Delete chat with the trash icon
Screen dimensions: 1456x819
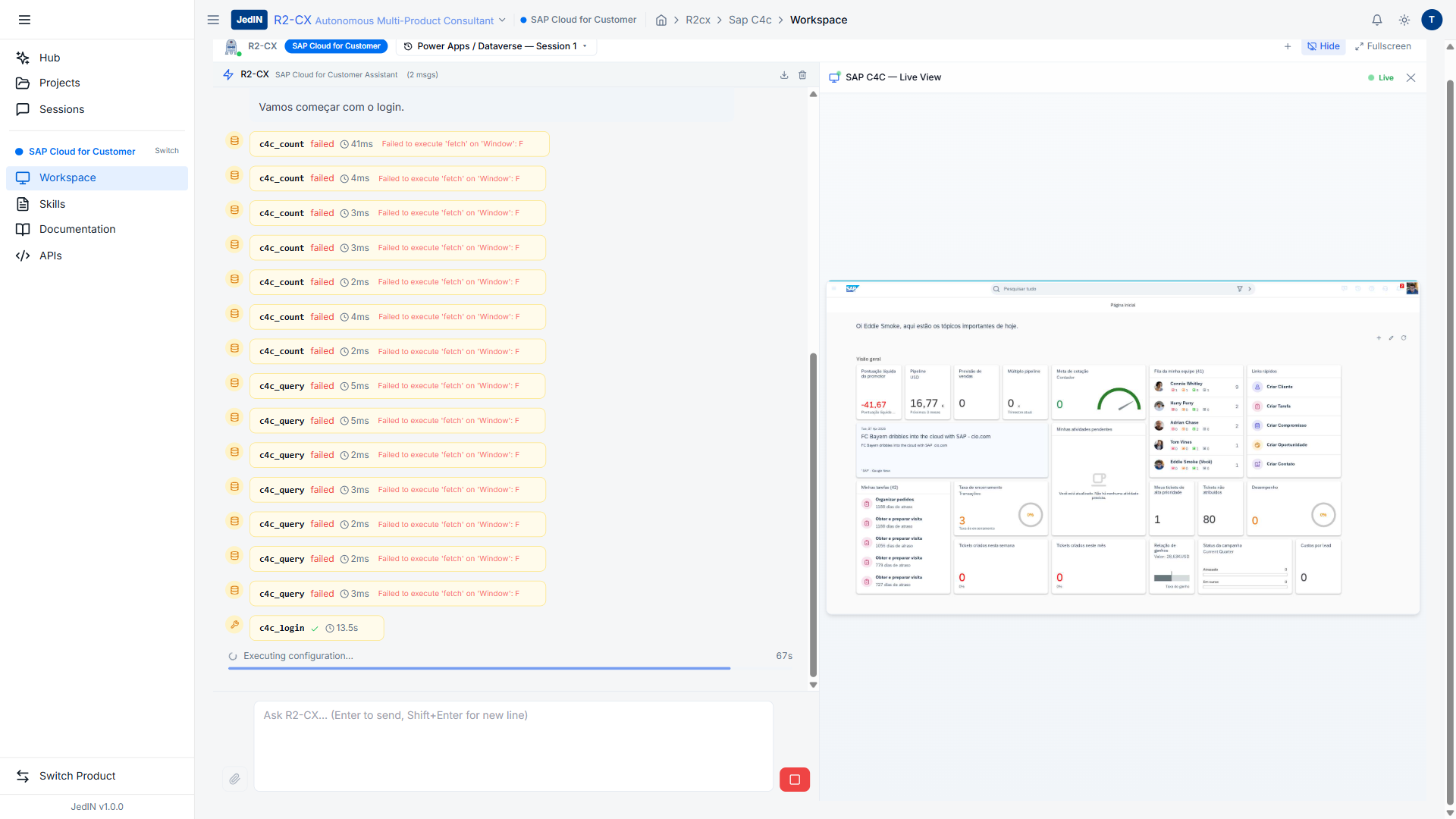click(802, 75)
